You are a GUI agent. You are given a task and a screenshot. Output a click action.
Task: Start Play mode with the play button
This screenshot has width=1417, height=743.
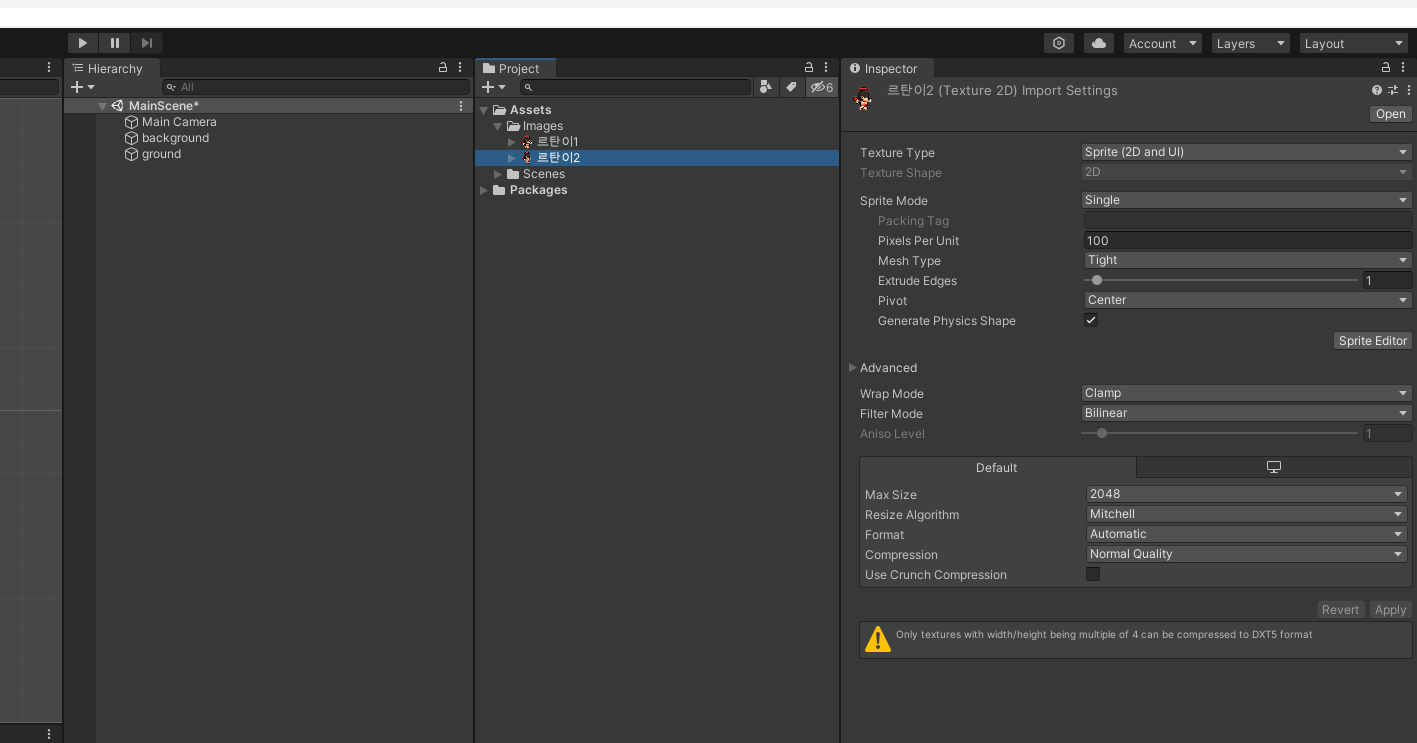pos(83,43)
